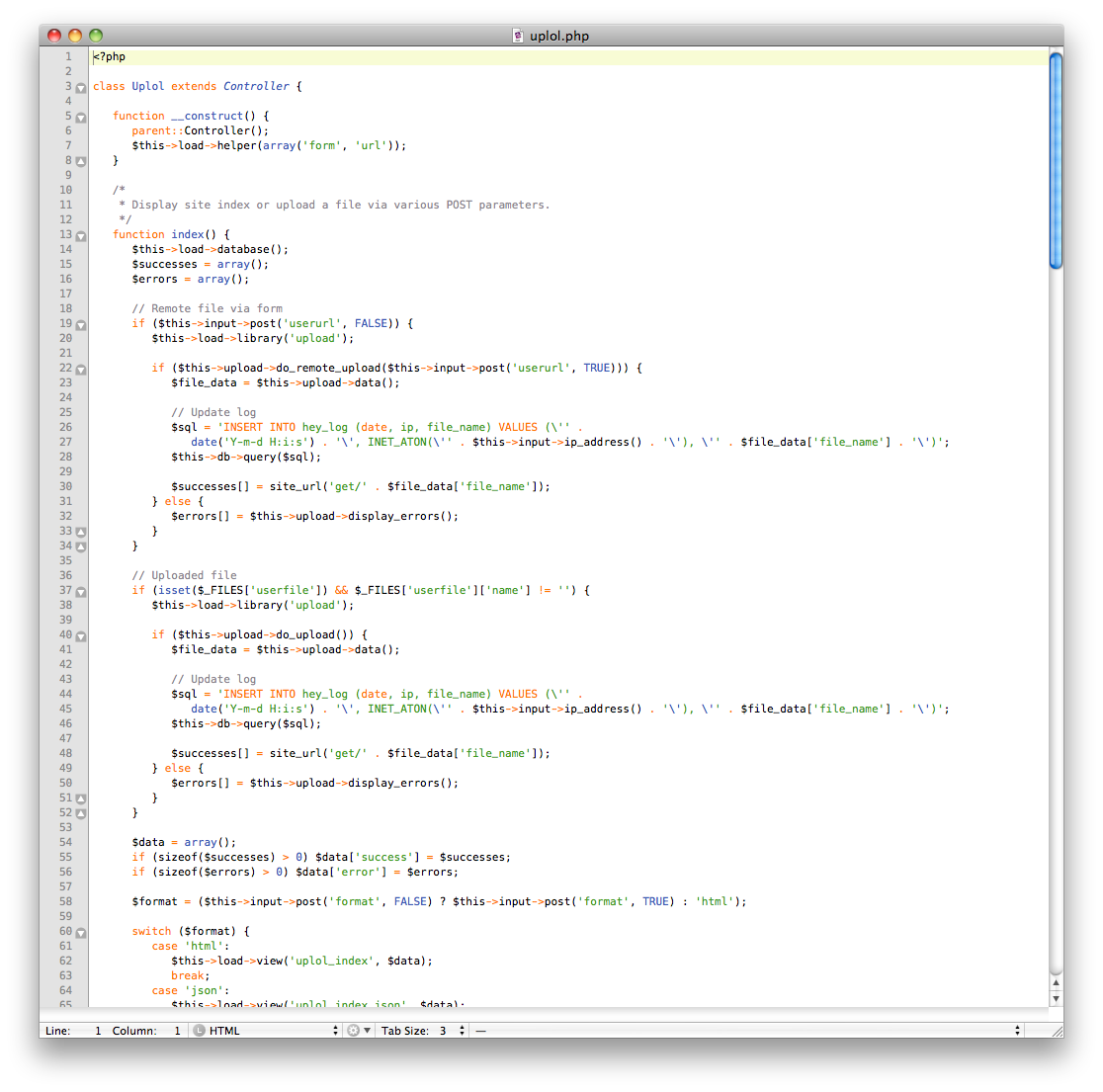Open the bundle gear menu in status bar

pyautogui.click(x=358, y=1031)
